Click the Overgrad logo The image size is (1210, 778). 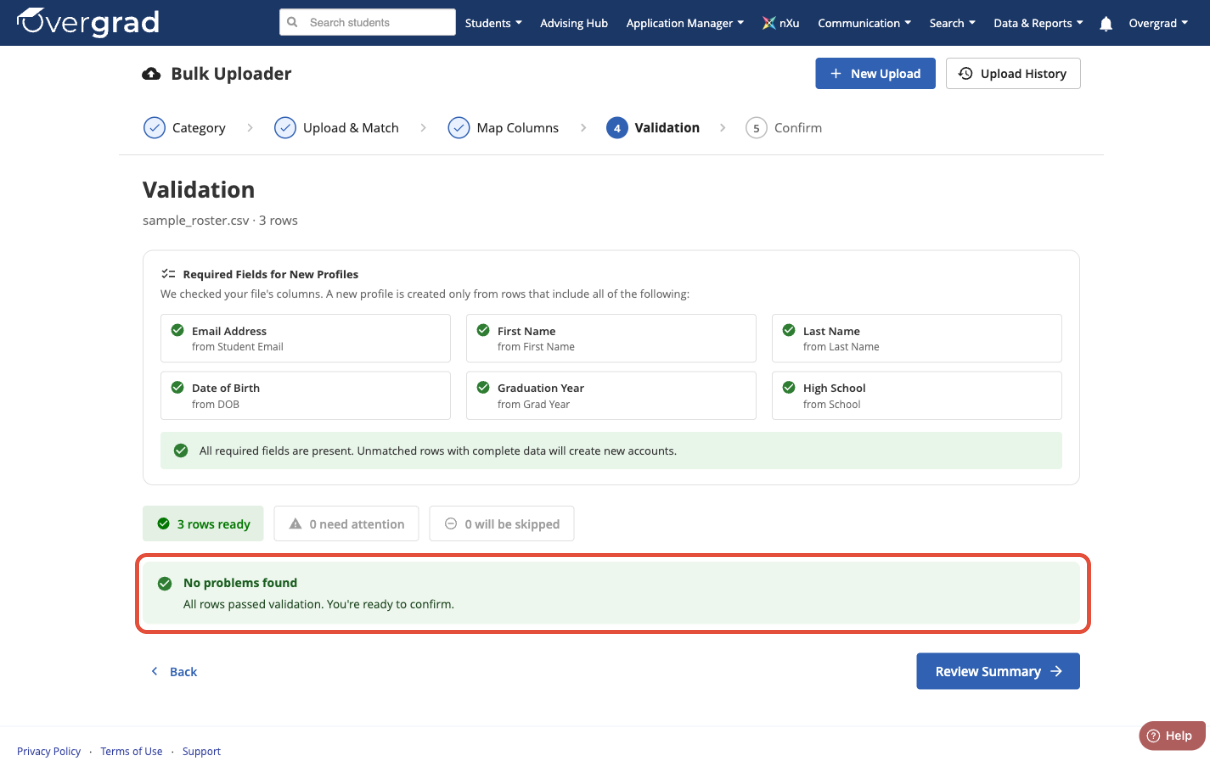point(88,22)
